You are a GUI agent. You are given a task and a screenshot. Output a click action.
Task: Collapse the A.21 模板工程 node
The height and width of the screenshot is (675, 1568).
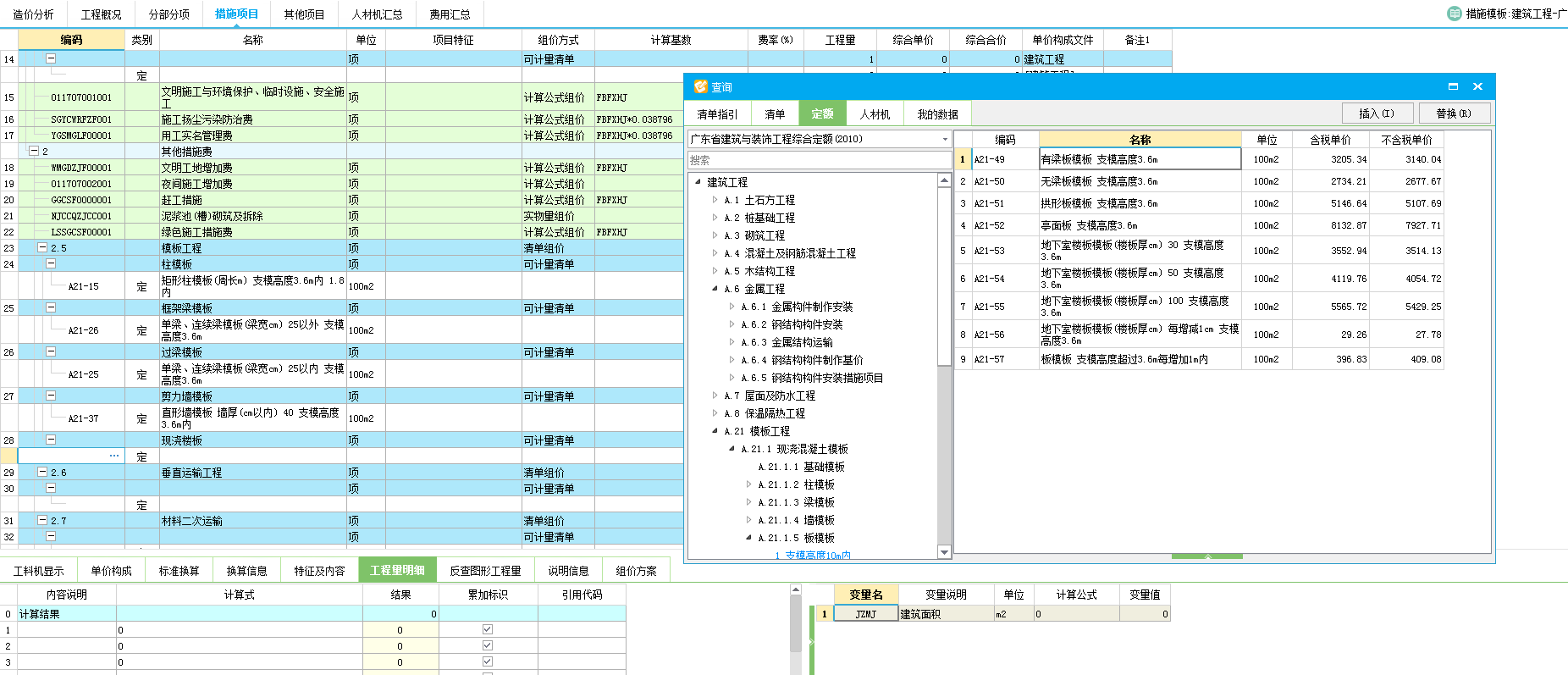coord(715,431)
